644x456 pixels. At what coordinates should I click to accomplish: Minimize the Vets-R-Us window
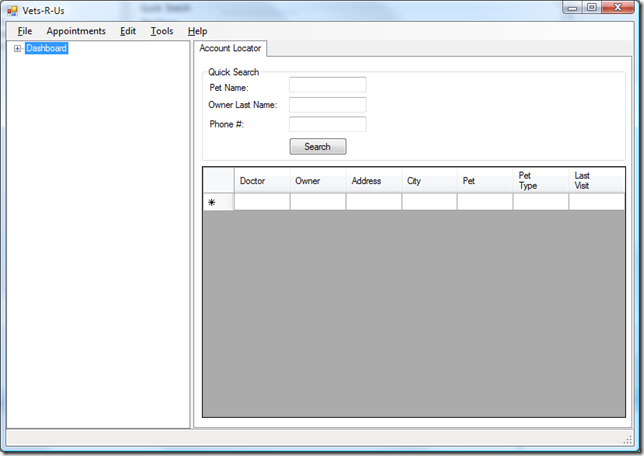572,7
